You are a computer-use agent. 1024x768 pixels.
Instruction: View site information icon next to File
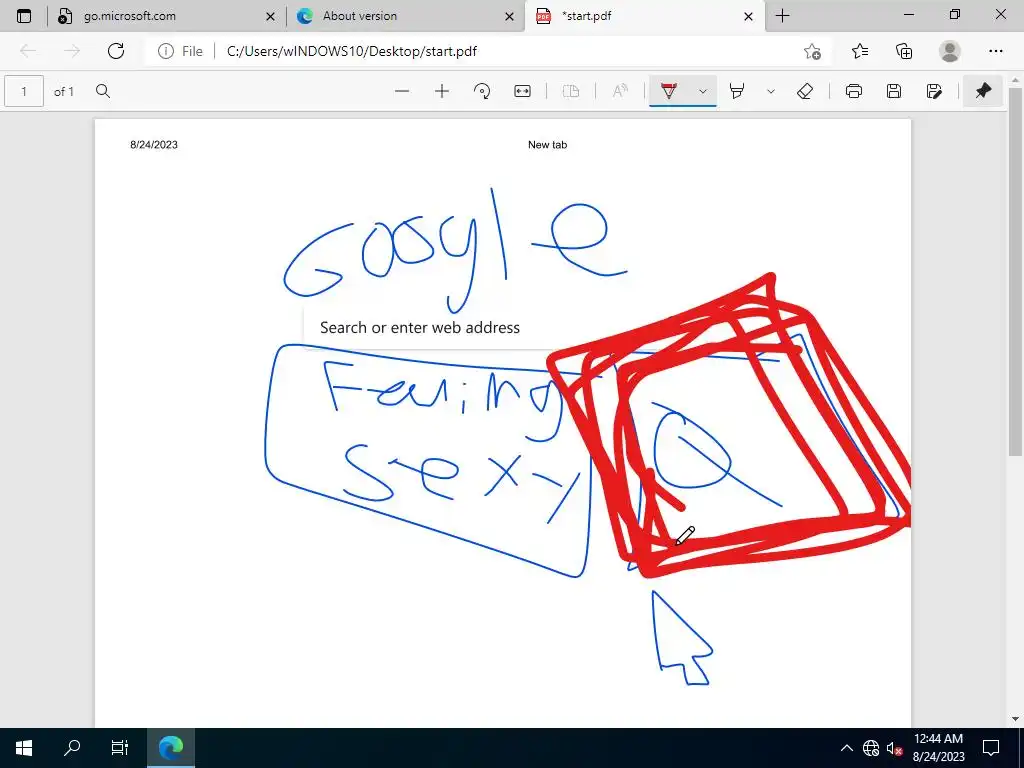(x=166, y=51)
